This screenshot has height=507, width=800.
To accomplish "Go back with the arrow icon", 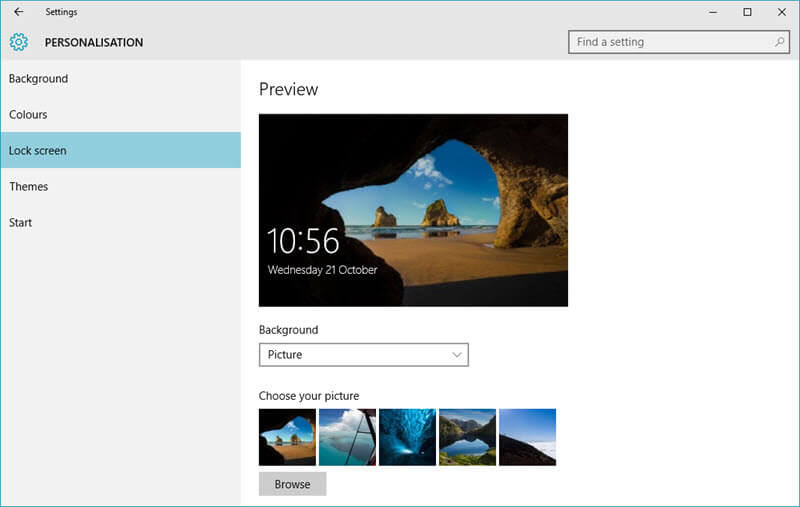I will (18, 12).
